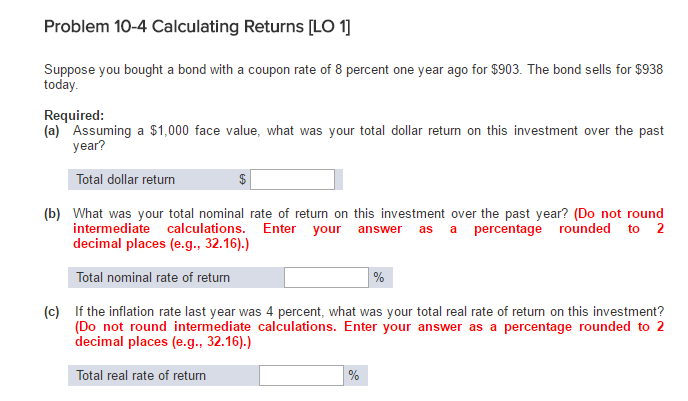Click the Problem 10-4 Calculating Returns heading
The width and height of the screenshot is (688, 401).
click(197, 27)
